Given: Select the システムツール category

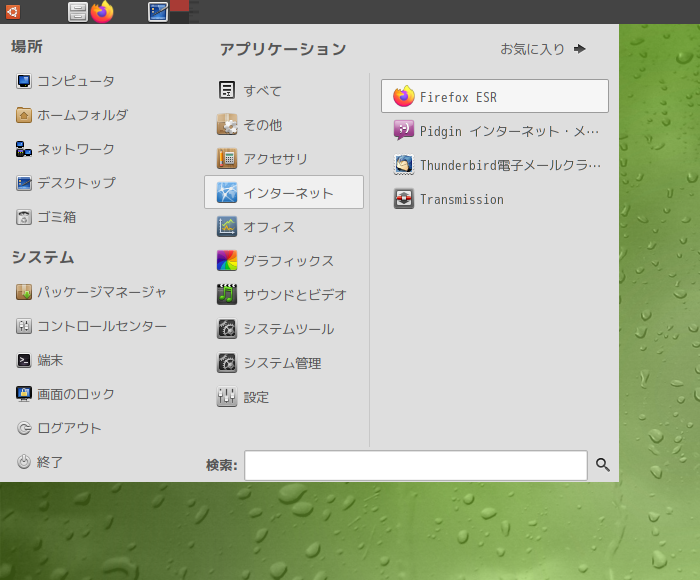Looking at the screenshot, I should (x=284, y=329).
